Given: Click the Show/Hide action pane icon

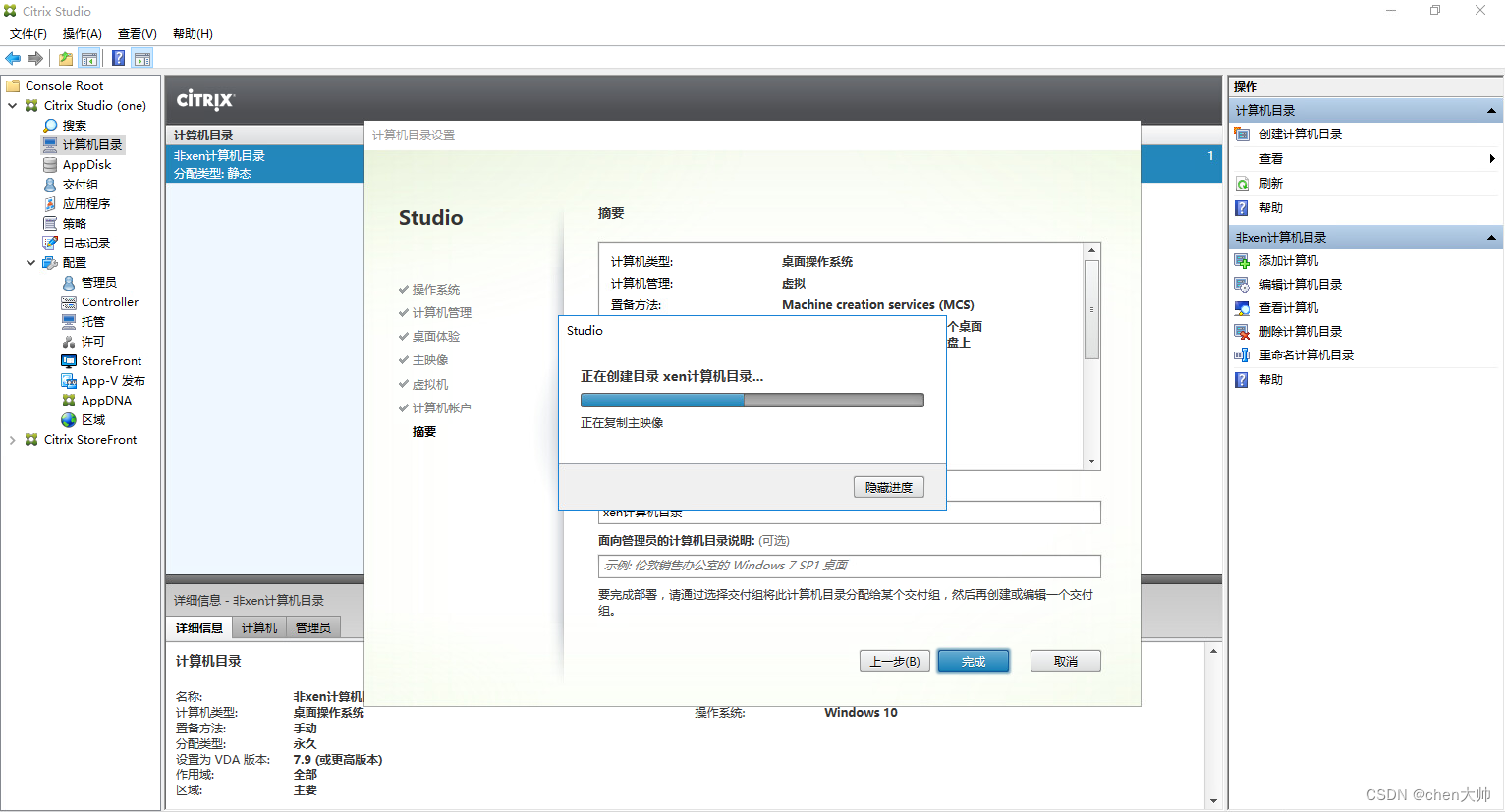Looking at the screenshot, I should pyautogui.click(x=142, y=59).
